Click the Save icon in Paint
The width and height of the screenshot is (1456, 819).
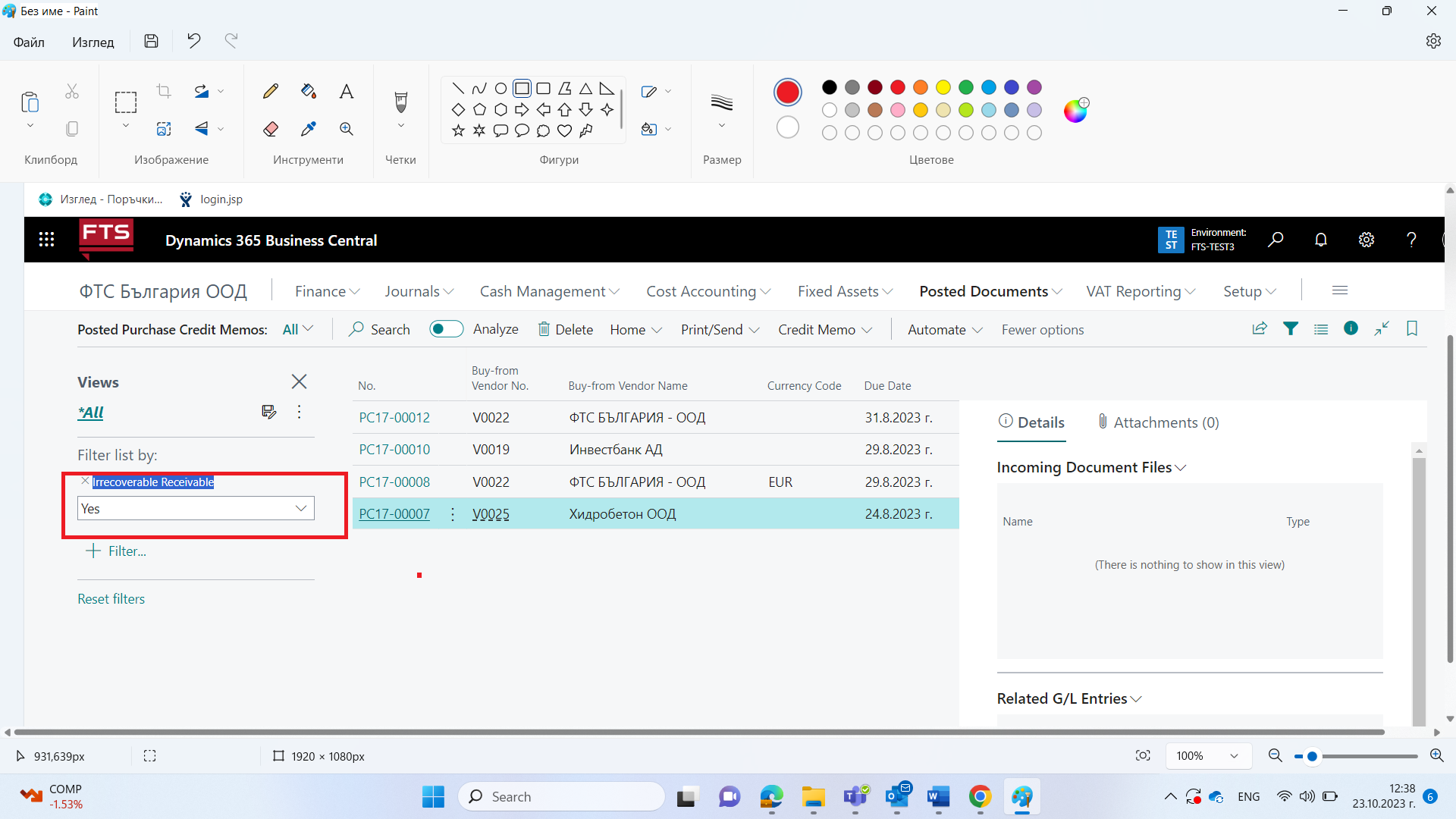coord(152,41)
